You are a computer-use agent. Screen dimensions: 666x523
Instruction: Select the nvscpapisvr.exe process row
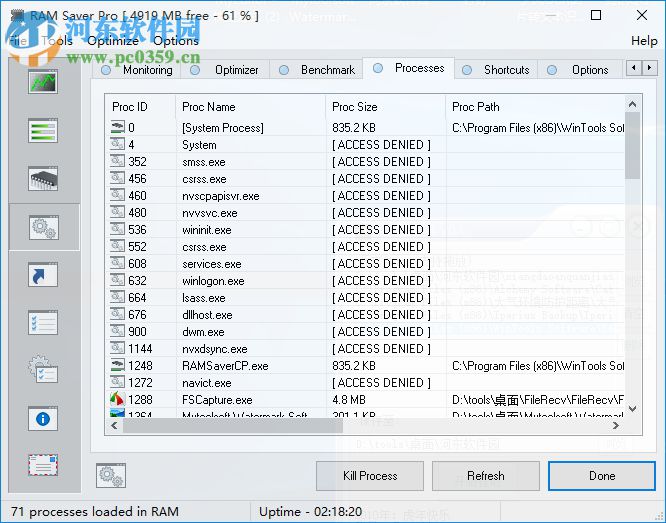366,195
